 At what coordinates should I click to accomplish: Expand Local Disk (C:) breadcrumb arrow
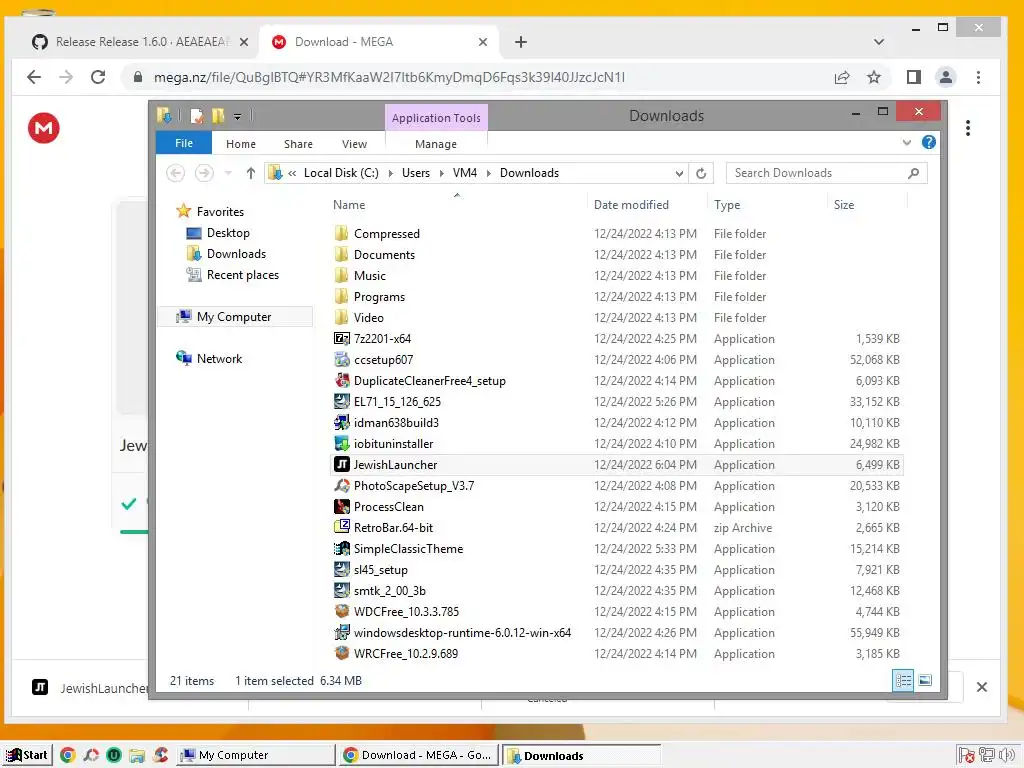pos(391,173)
